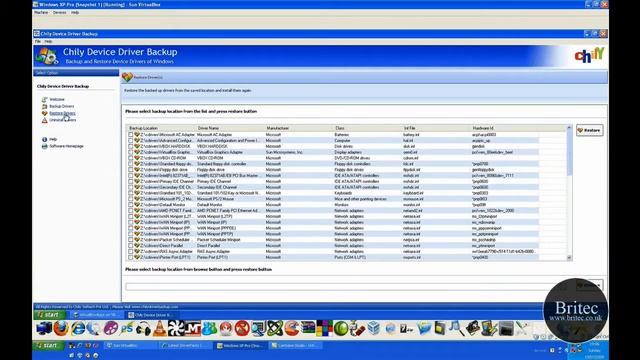This screenshot has width=640, height=360.
Task: Open Chily Device Driver Backup Help menu
Action: click(48, 41)
